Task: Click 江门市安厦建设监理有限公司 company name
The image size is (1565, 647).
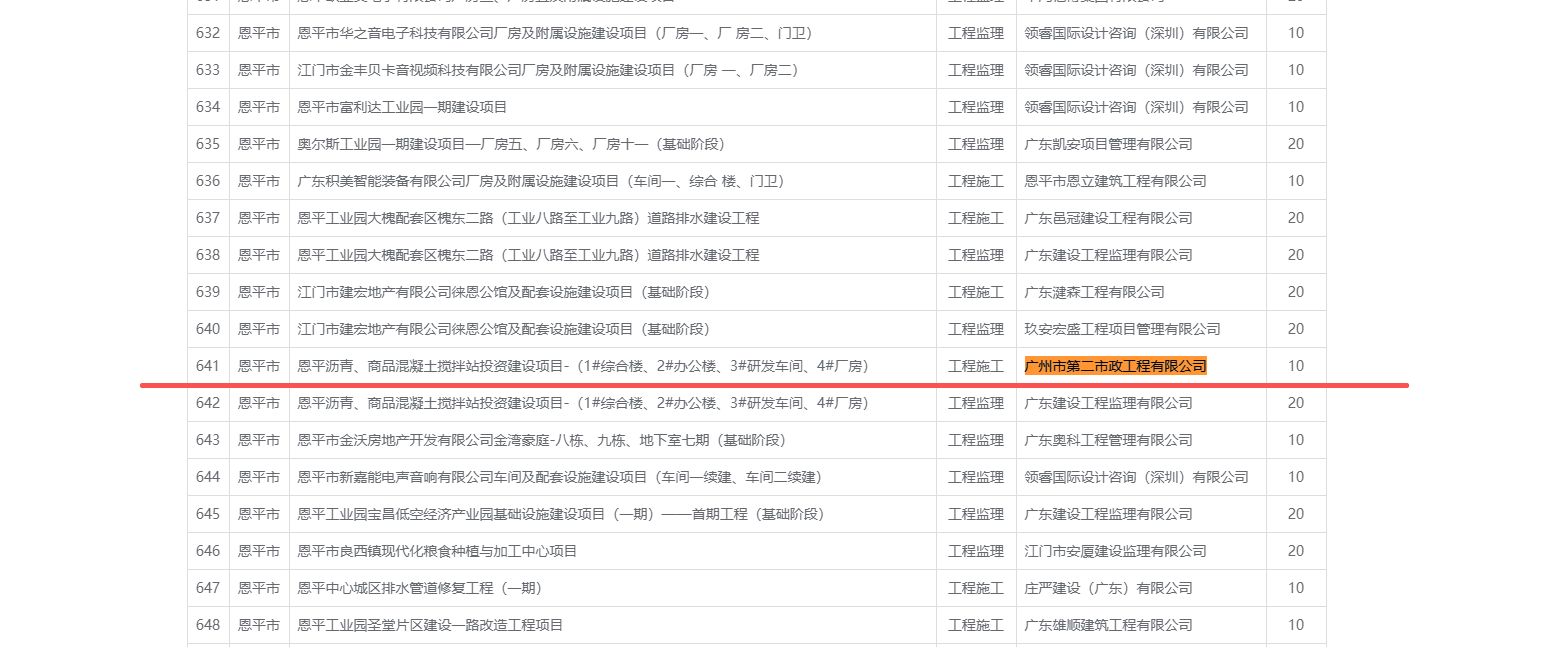Action: (1115, 551)
